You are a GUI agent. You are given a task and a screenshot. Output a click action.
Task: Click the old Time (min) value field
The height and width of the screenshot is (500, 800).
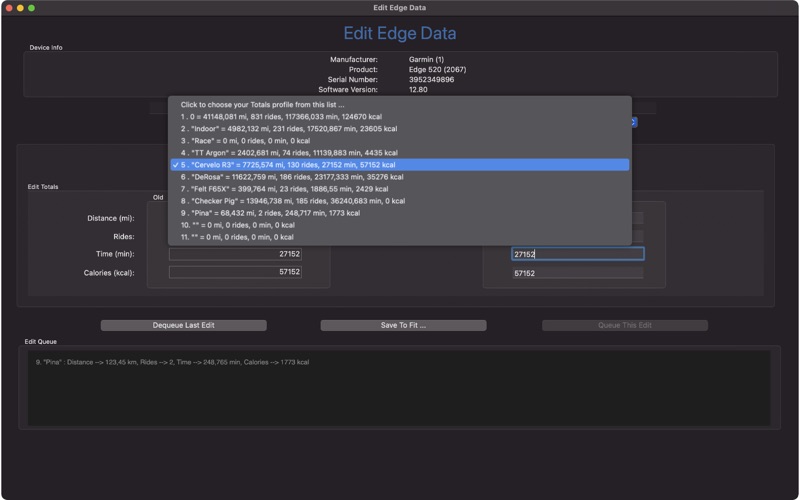click(x=235, y=254)
